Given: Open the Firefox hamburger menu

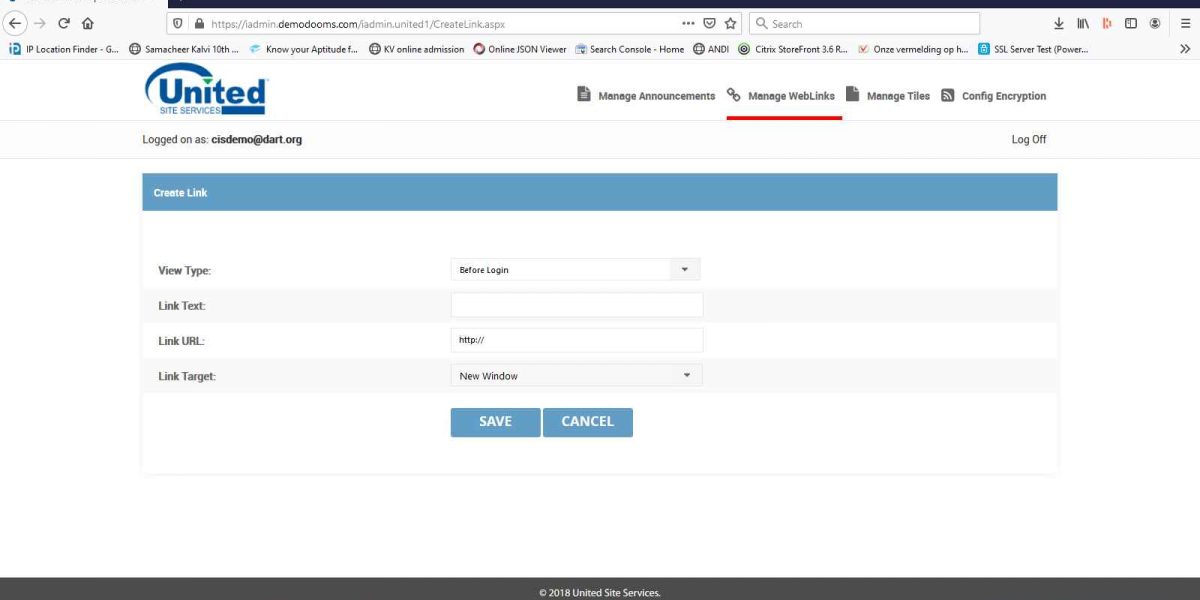Looking at the screenshot, I should pos(1184,22).
